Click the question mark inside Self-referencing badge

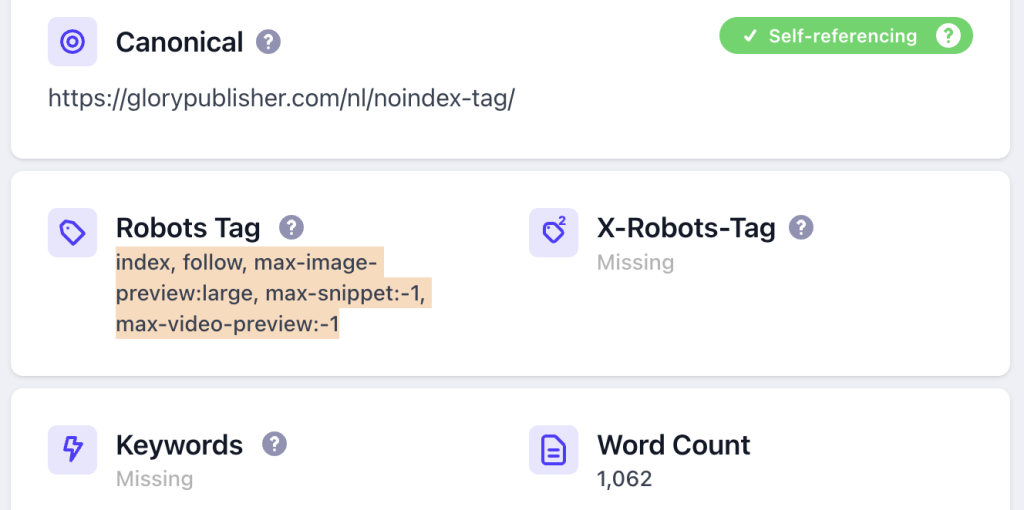[x=948, y=36]
